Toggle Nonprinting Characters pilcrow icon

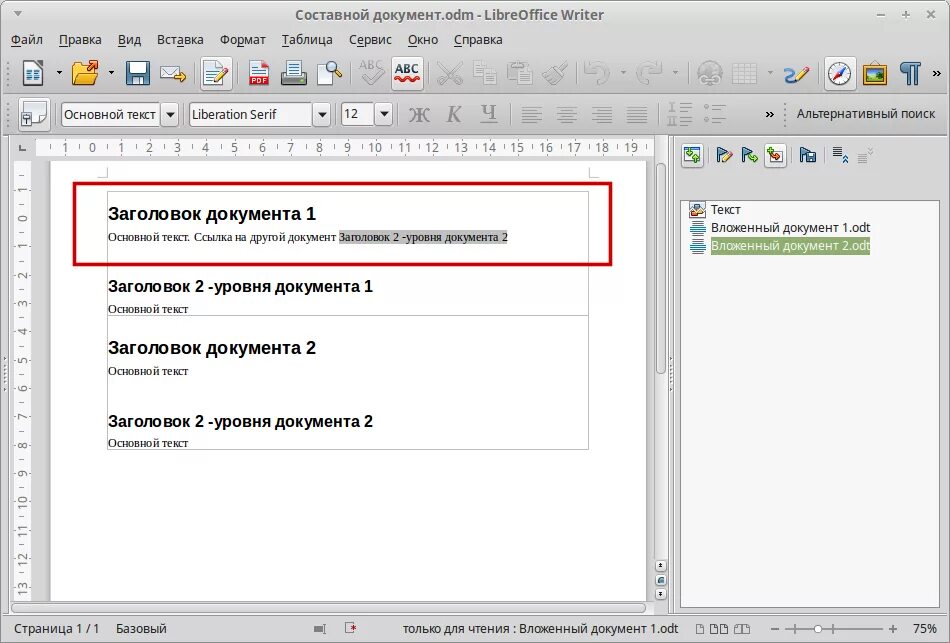[909, 73]
